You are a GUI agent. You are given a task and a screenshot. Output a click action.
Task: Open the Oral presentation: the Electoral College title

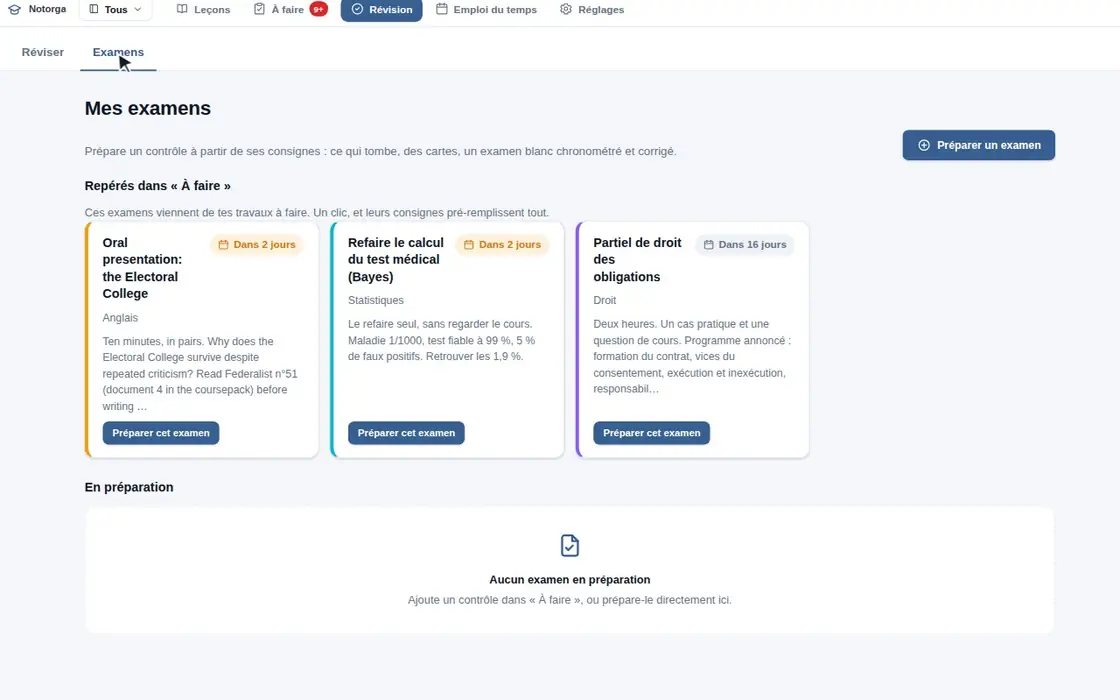(142, 268)
